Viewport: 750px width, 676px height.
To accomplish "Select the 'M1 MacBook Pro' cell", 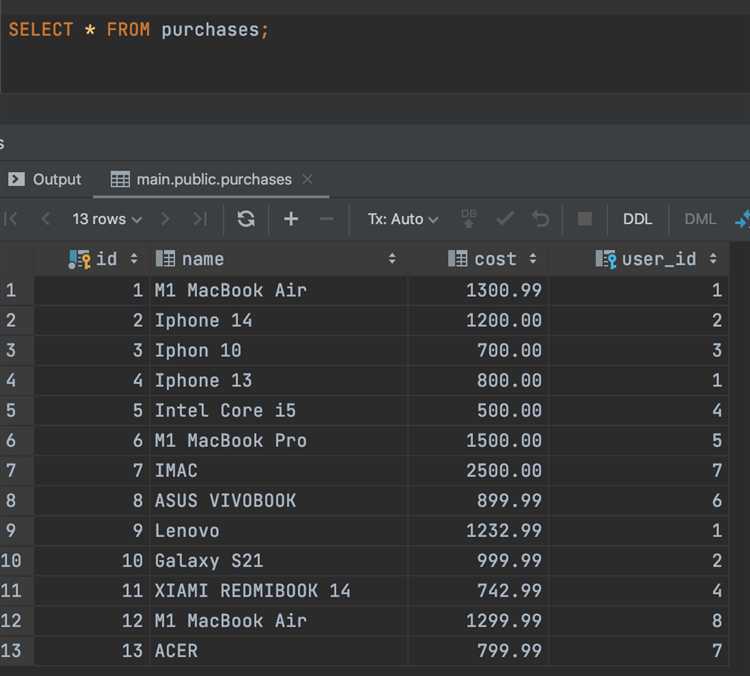I will pos(279,441).
